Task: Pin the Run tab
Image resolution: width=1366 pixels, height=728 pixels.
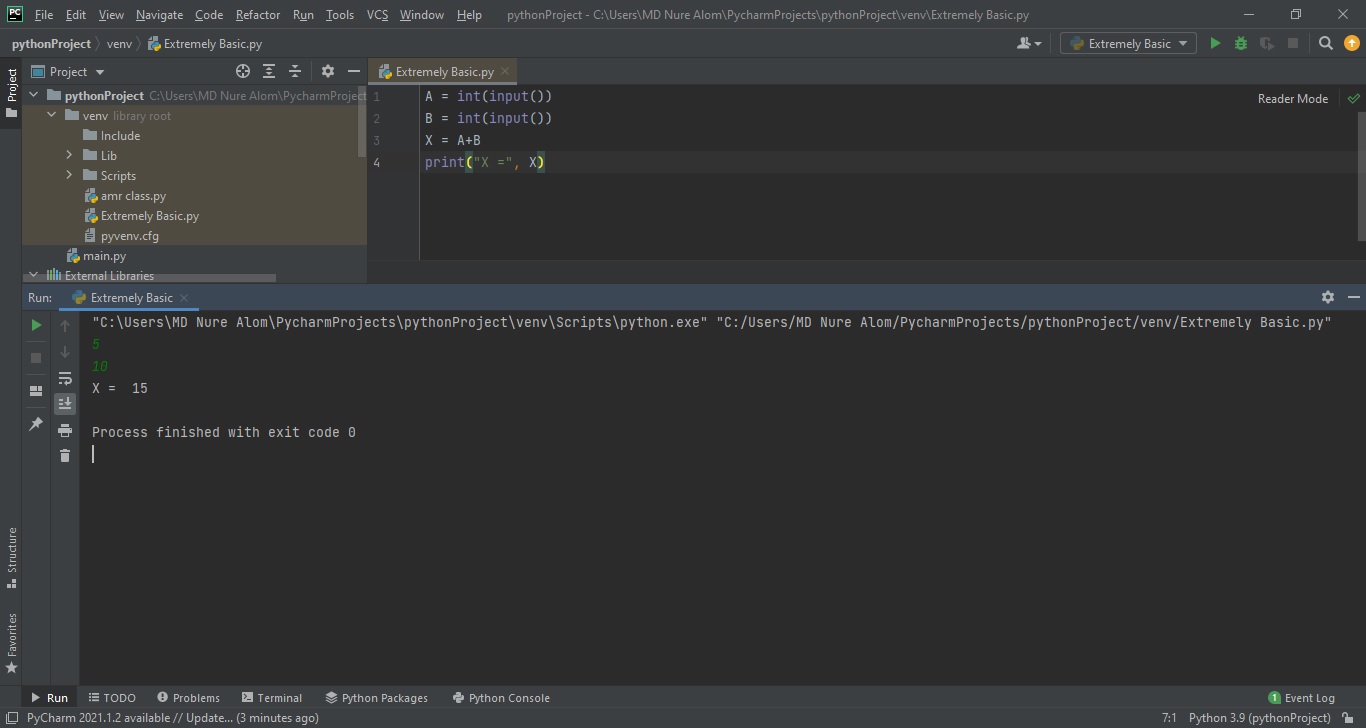Action: click(x=36, y=424)
